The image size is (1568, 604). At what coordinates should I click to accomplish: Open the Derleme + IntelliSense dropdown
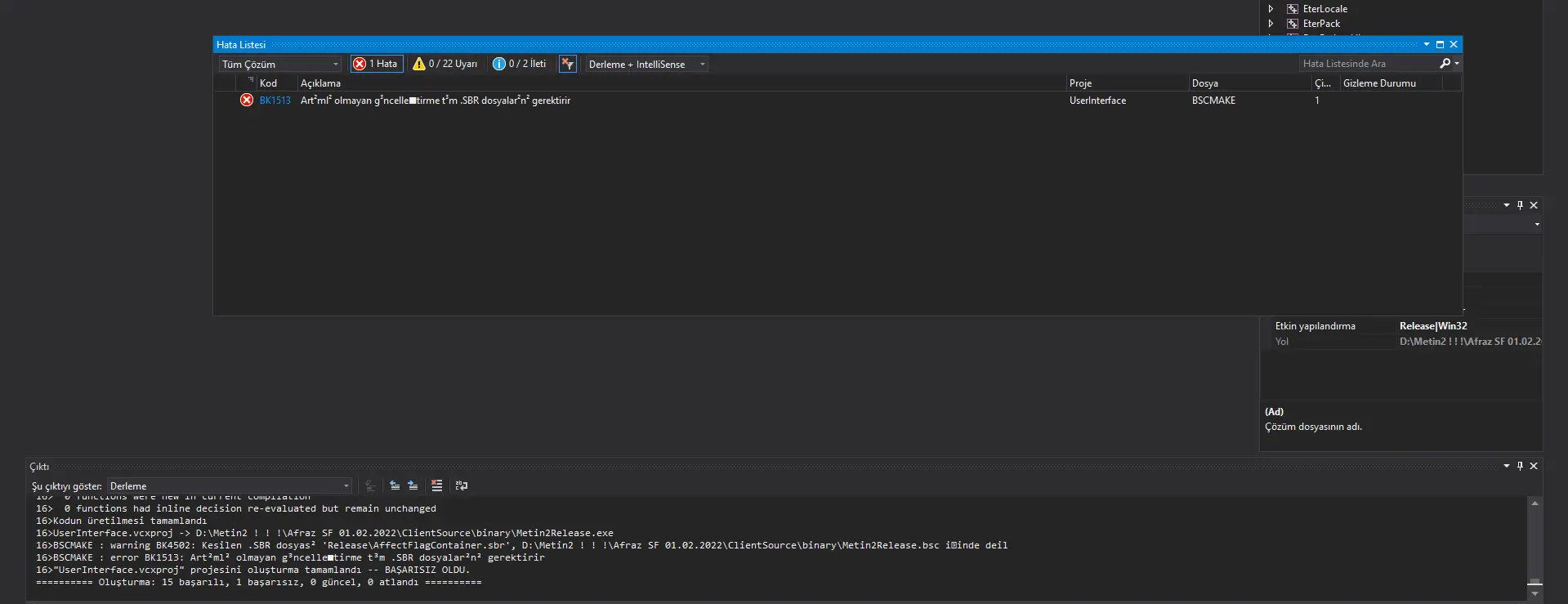pyautogui.click(x=646, y=64)
